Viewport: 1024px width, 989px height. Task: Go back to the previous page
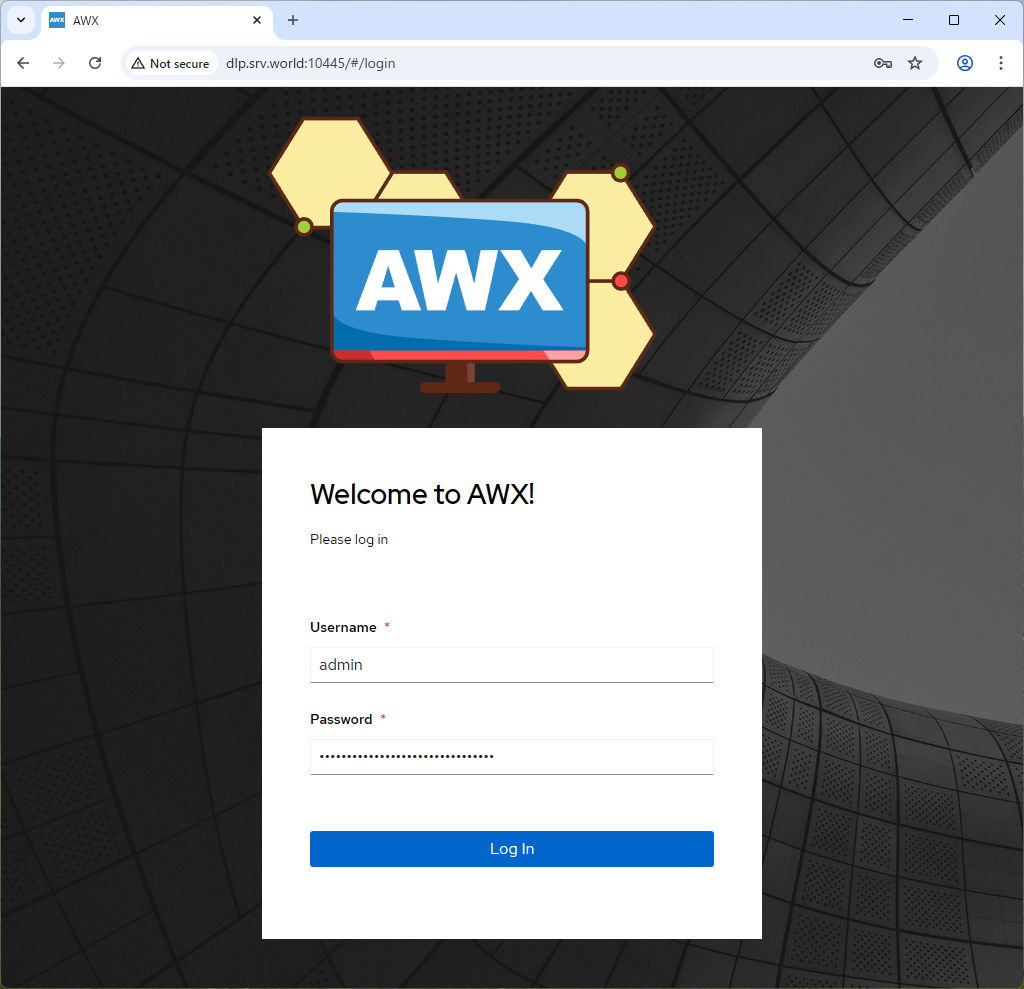click(23, 63)
